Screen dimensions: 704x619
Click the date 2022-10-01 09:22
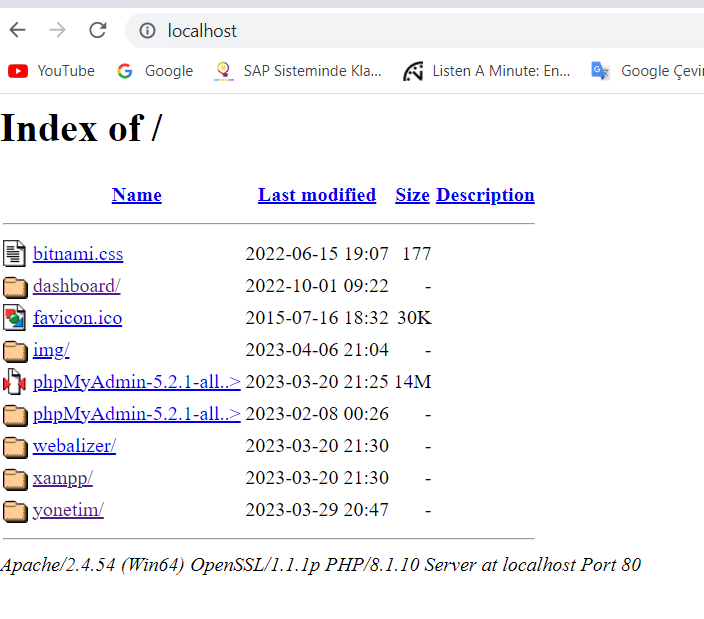[x=317, y=286]
